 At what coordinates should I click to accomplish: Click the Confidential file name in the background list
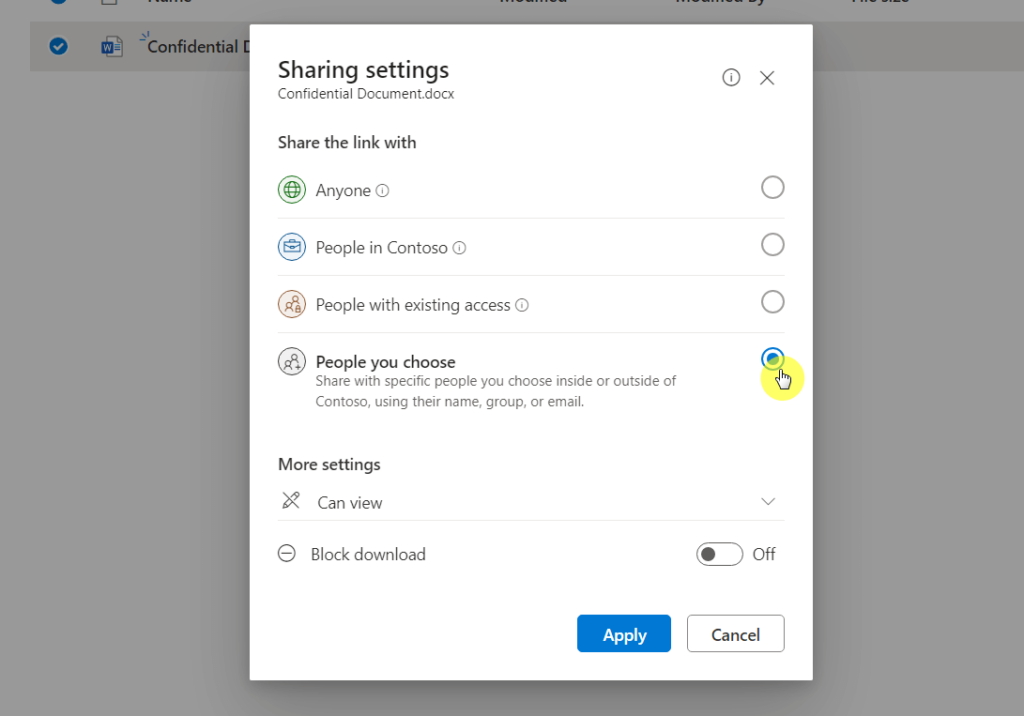coord(198,46)
